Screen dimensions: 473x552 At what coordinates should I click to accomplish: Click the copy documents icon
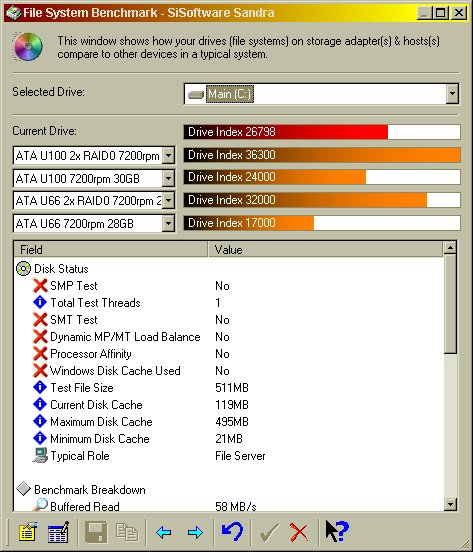pos(127,532)
